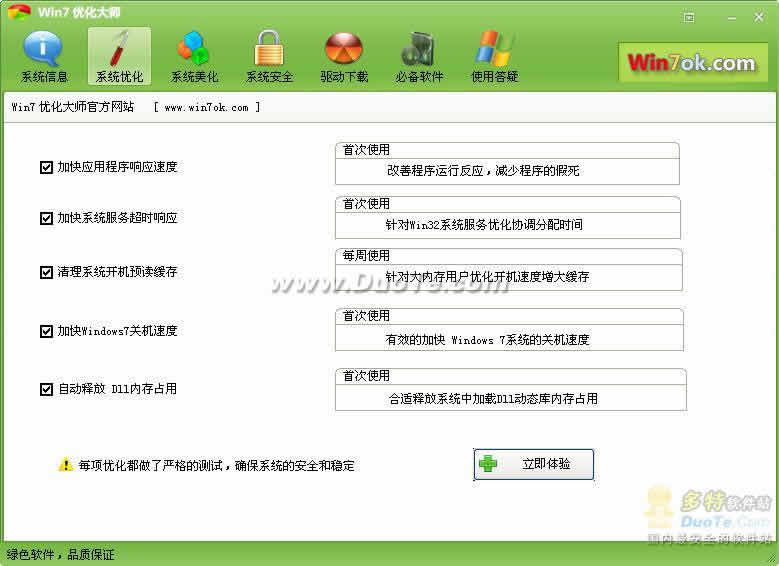Open the 系统信息 system info section
Image resolution: width=779 pixels, height=566 pixels.
(x=44, y=57)
